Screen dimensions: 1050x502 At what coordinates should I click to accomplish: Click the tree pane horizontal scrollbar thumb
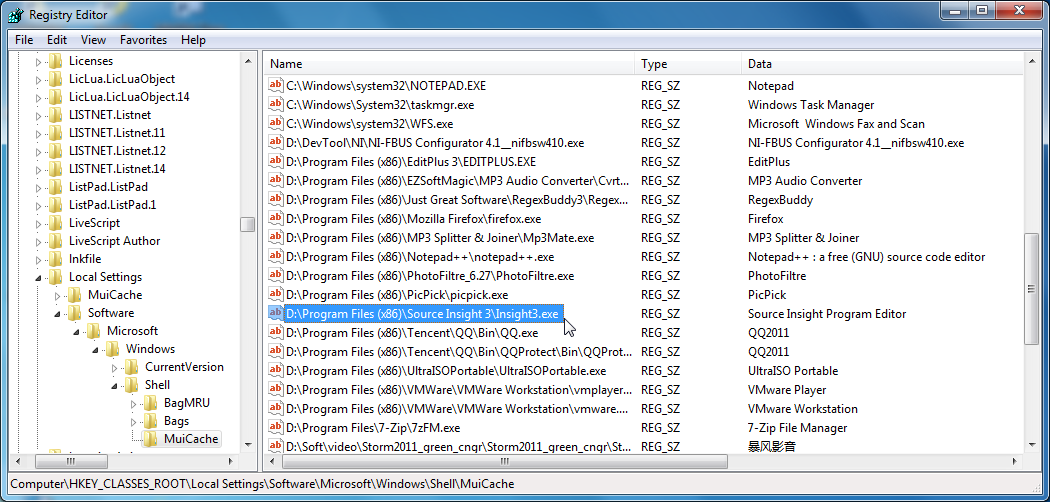point(70,461)
